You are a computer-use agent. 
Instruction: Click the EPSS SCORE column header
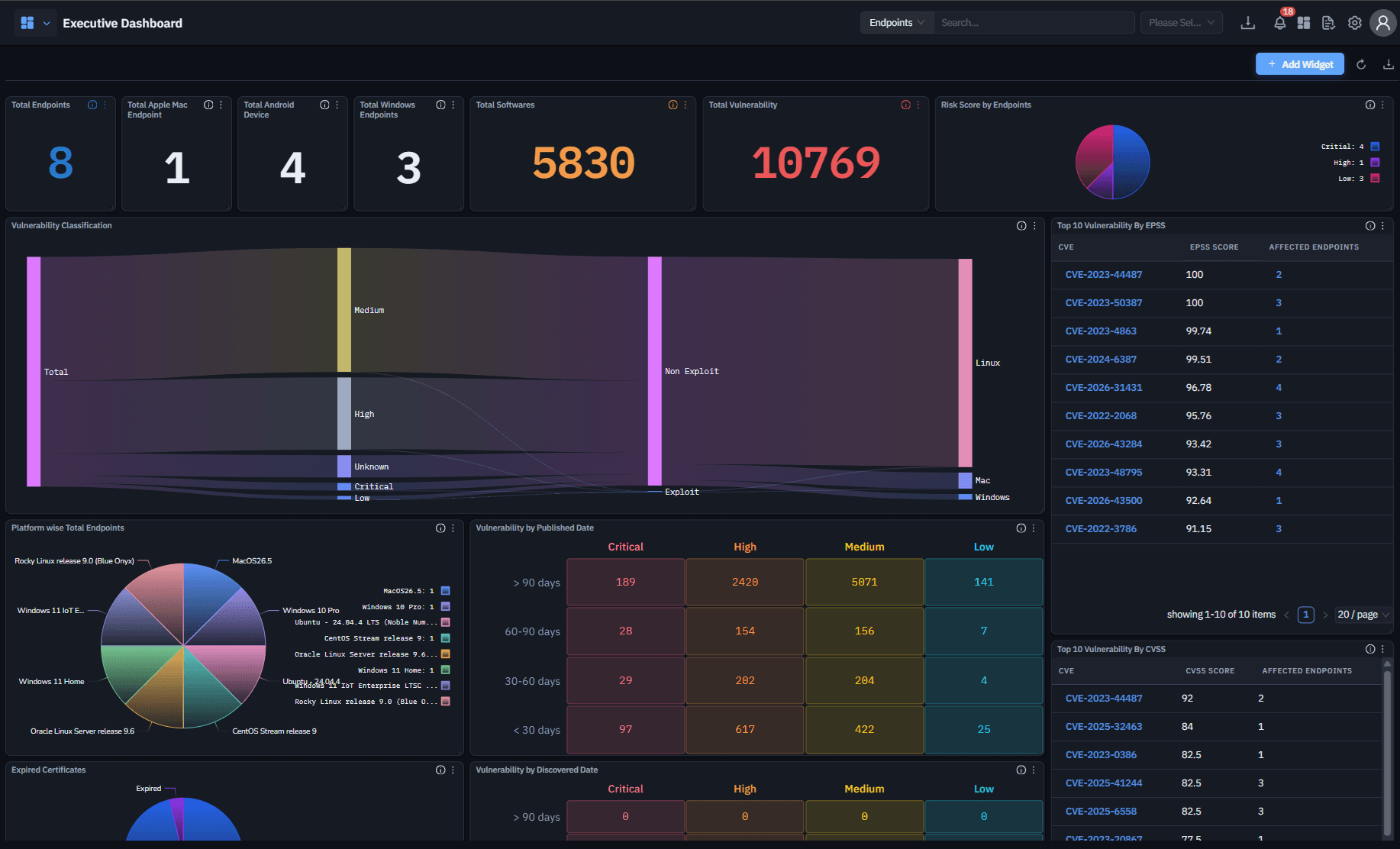coord(1214,247)
